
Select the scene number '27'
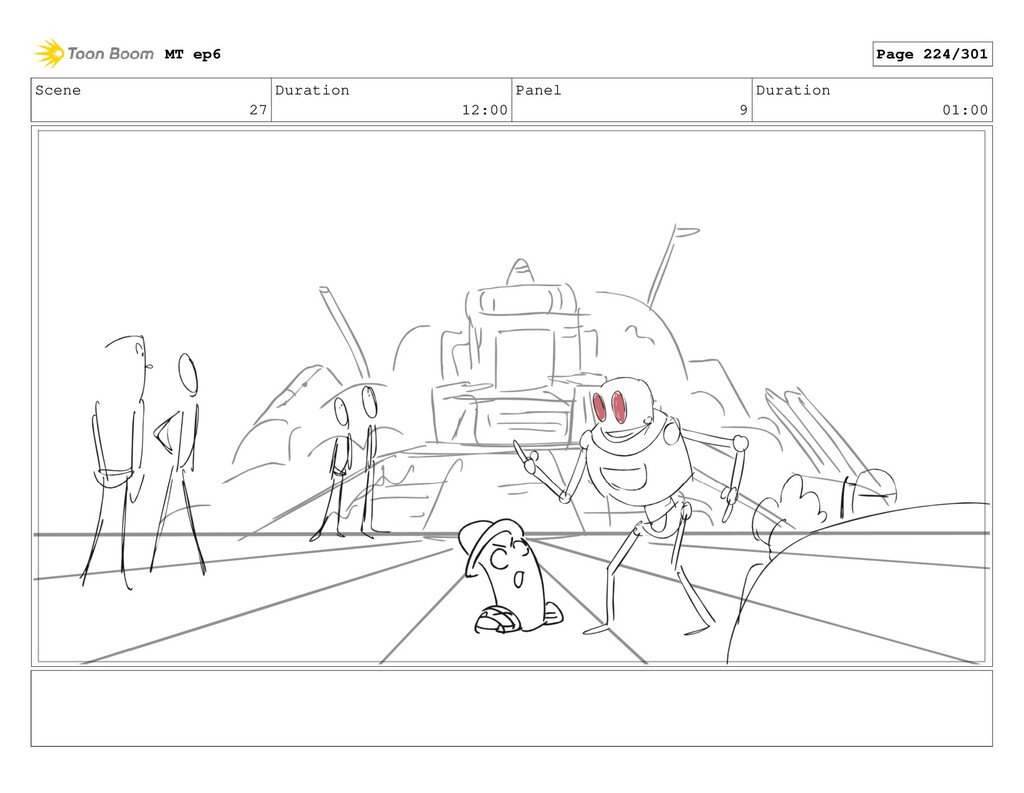258,110
